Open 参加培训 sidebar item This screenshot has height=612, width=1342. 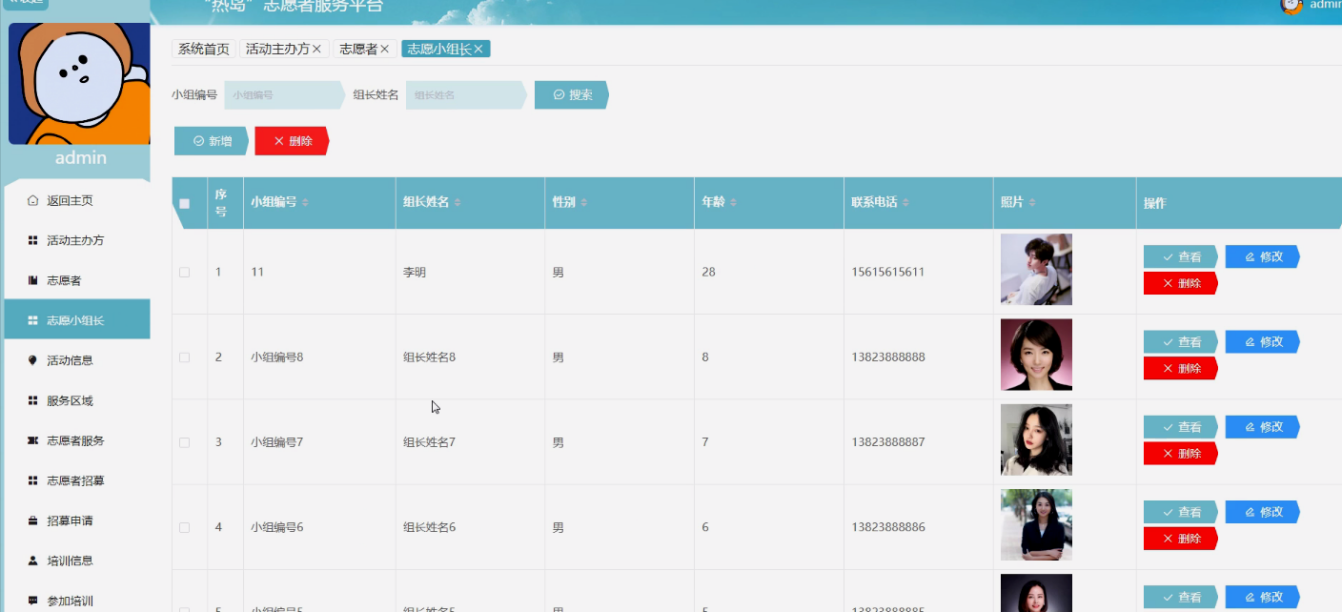tap(77, 600)
